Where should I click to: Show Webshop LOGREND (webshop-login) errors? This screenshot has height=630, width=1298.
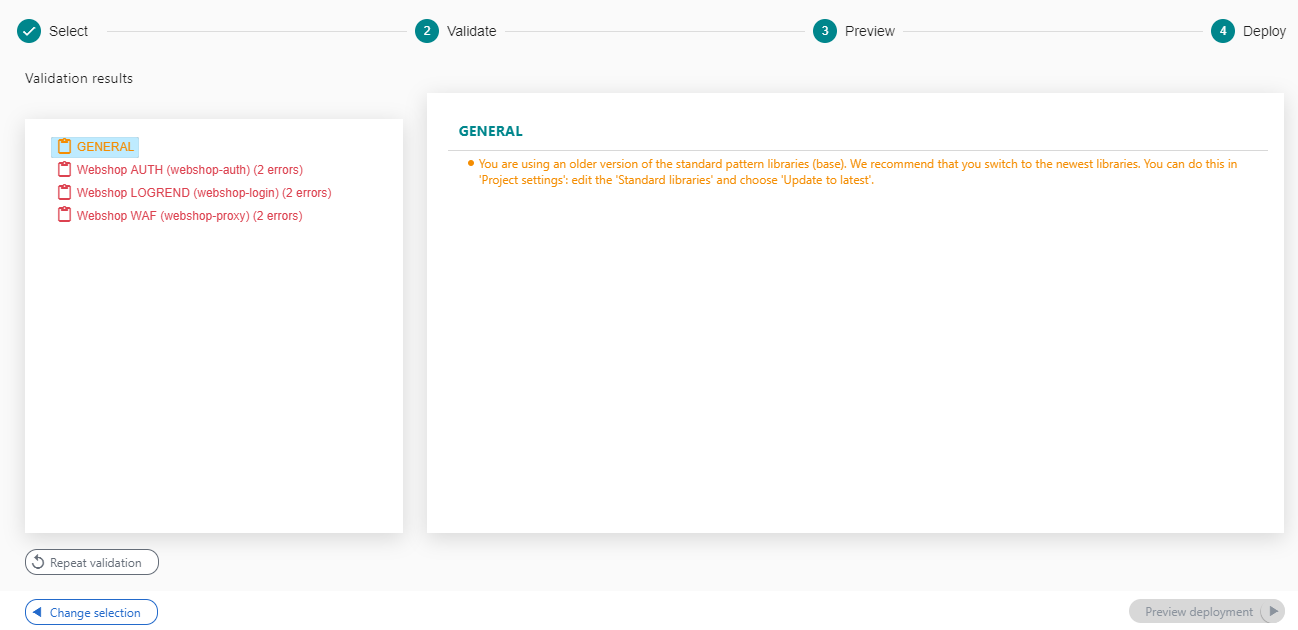click(203, 193)
